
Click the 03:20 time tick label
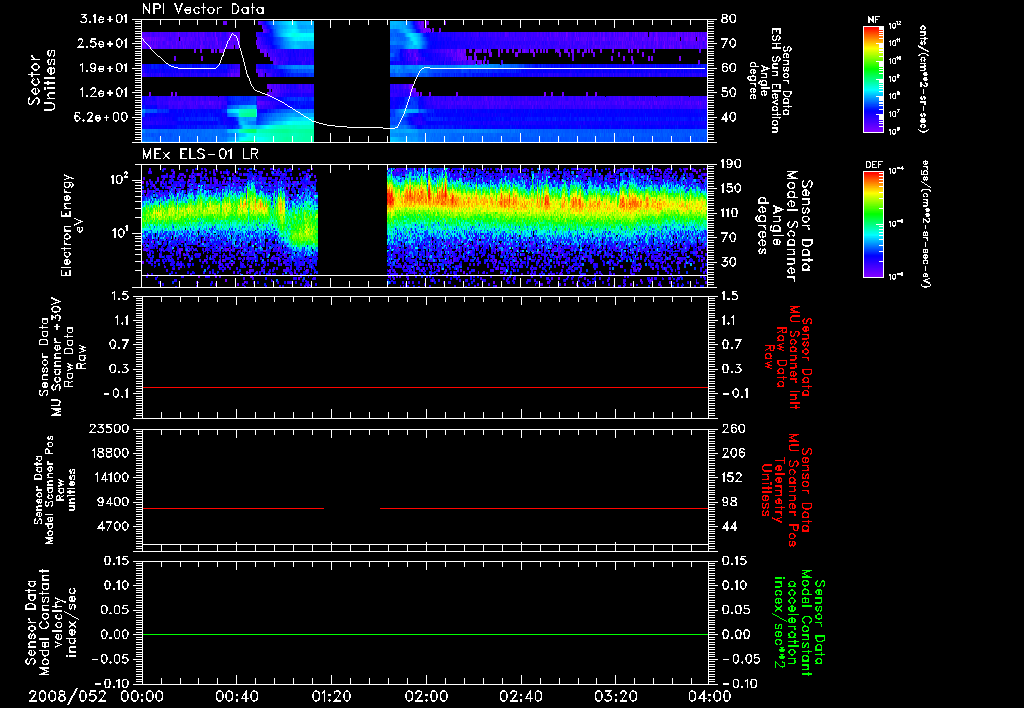coord(615,696)
